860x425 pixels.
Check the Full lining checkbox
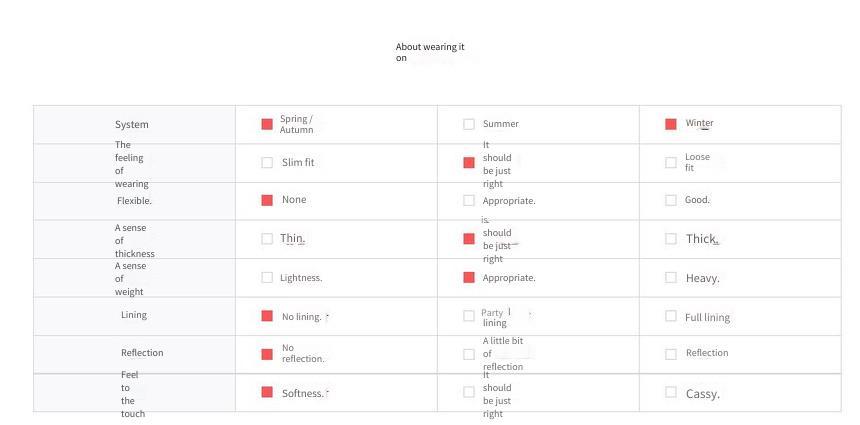coord(671,316)
